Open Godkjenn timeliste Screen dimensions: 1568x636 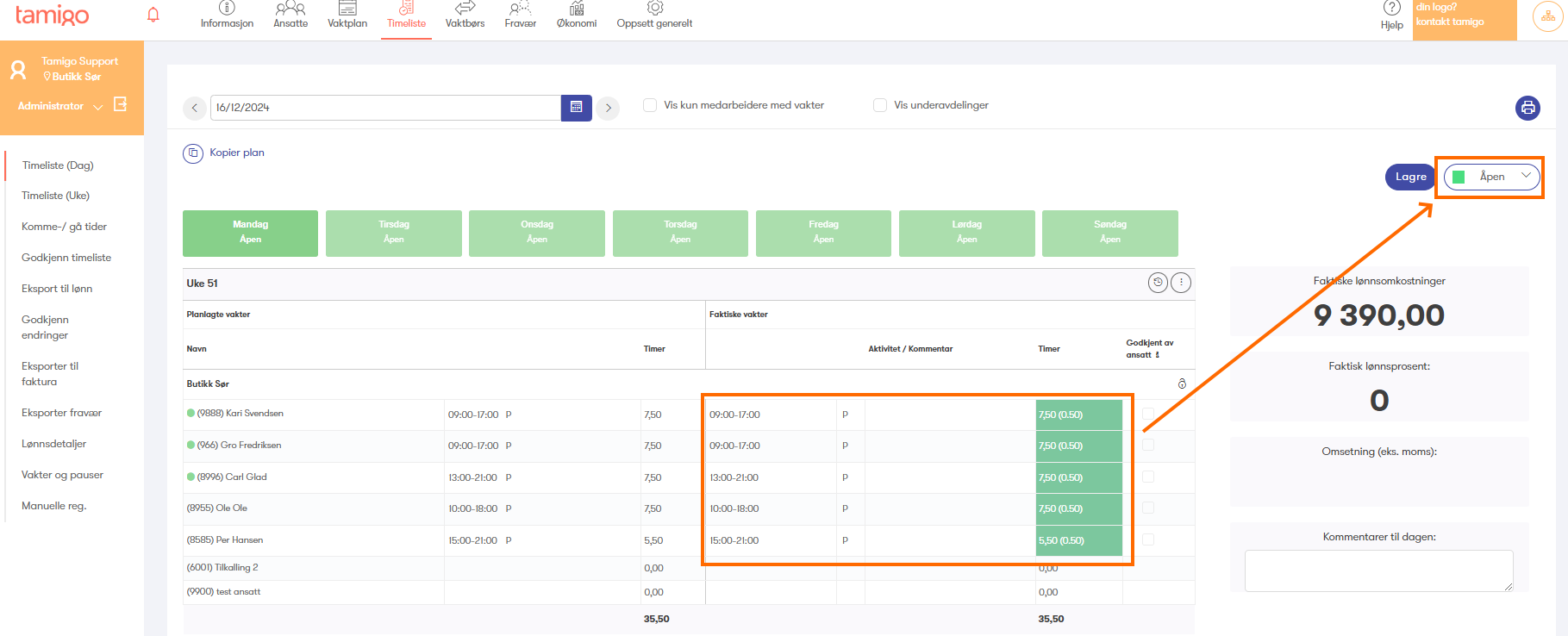[x=66, y=258]
